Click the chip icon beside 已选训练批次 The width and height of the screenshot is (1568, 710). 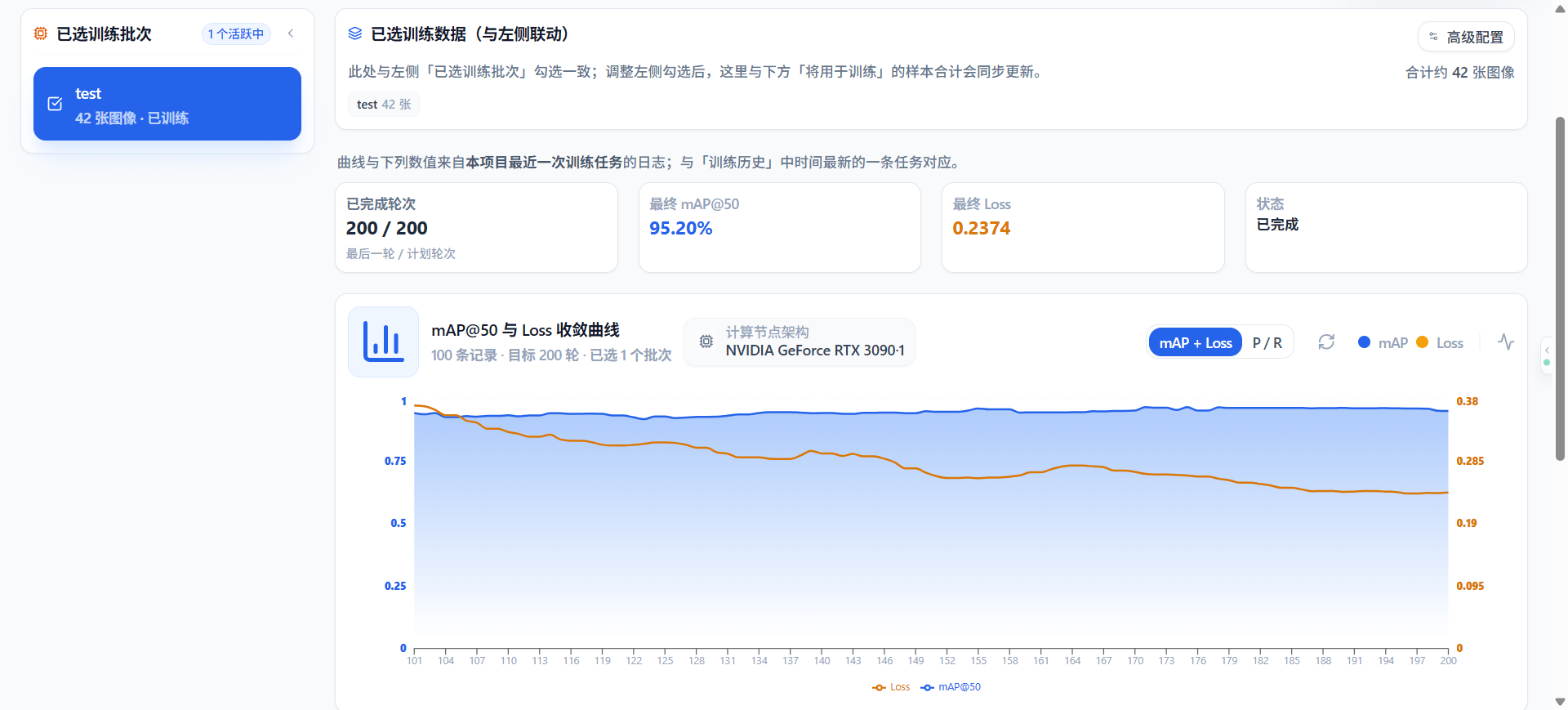[40, 33]
